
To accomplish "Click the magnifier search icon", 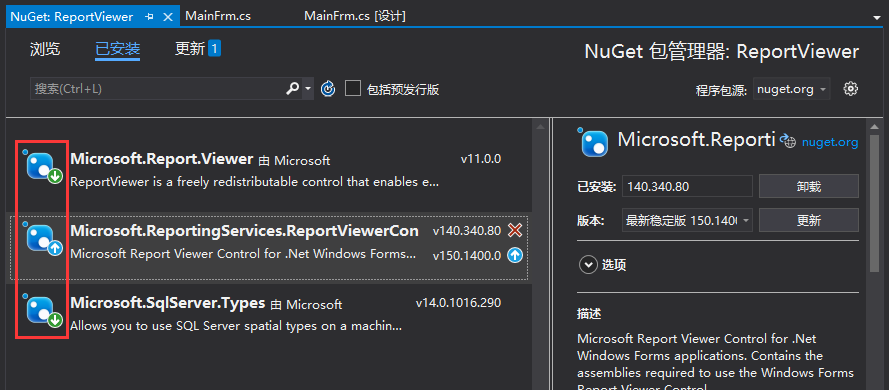I will 293,88.
